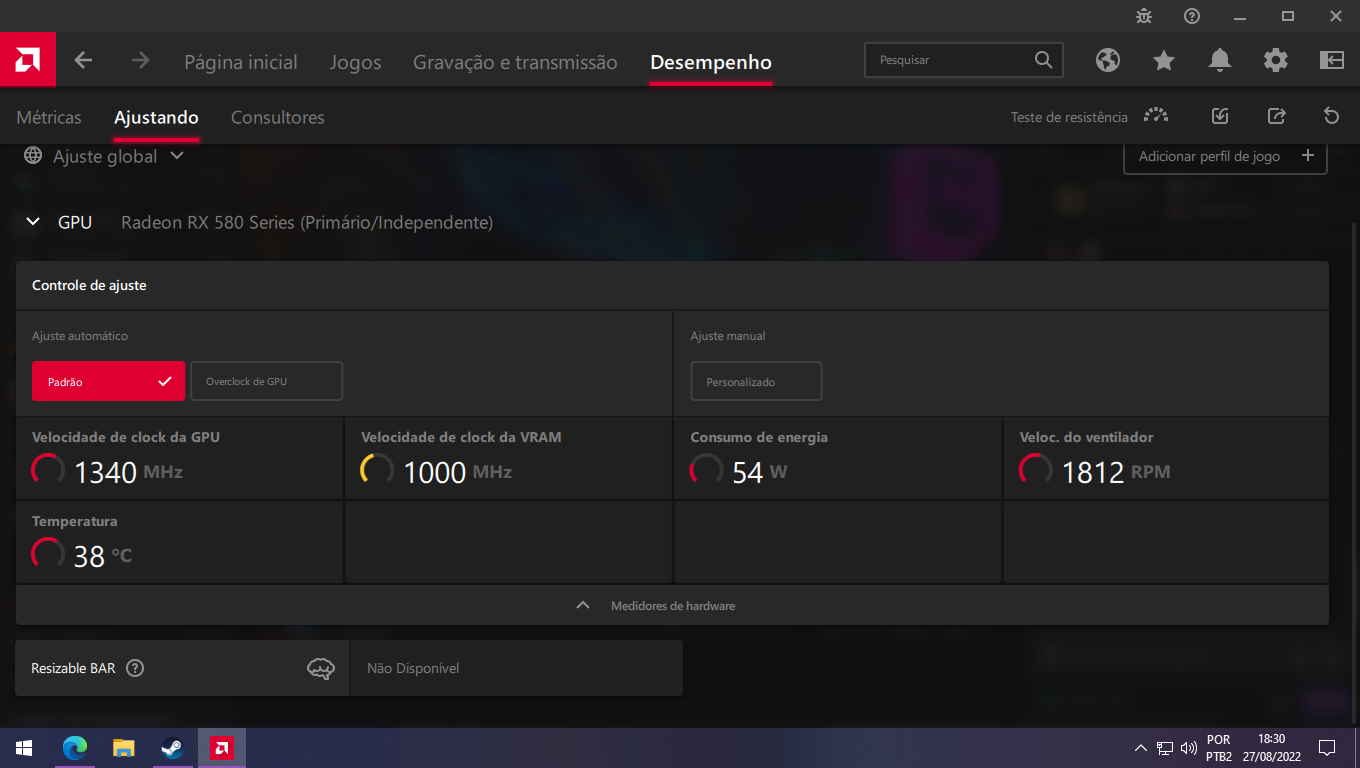Image resolution: width=1360 pixels, height=768 pixels.
Task: Click Teste de resistência label
Action: point(1069,117)
